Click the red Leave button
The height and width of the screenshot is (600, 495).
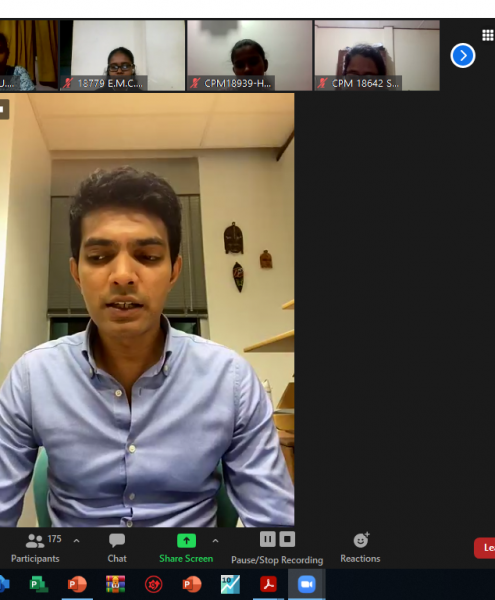point(485,548)
